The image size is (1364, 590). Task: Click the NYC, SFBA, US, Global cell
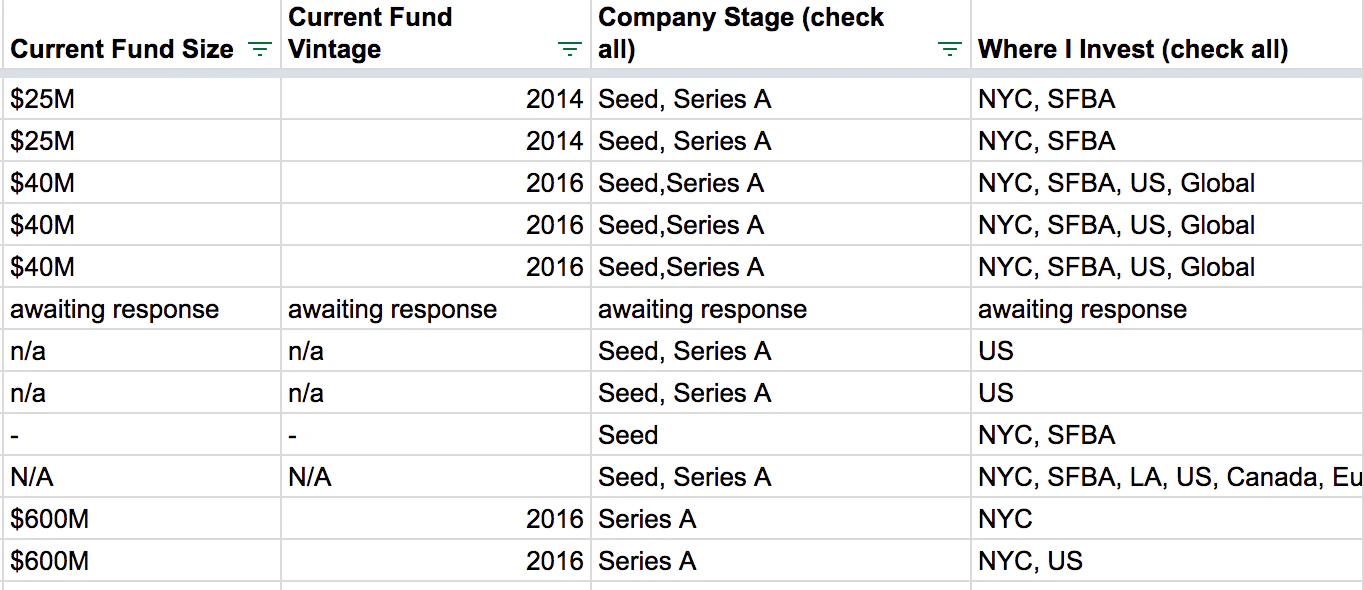[x=1115, y=183]
